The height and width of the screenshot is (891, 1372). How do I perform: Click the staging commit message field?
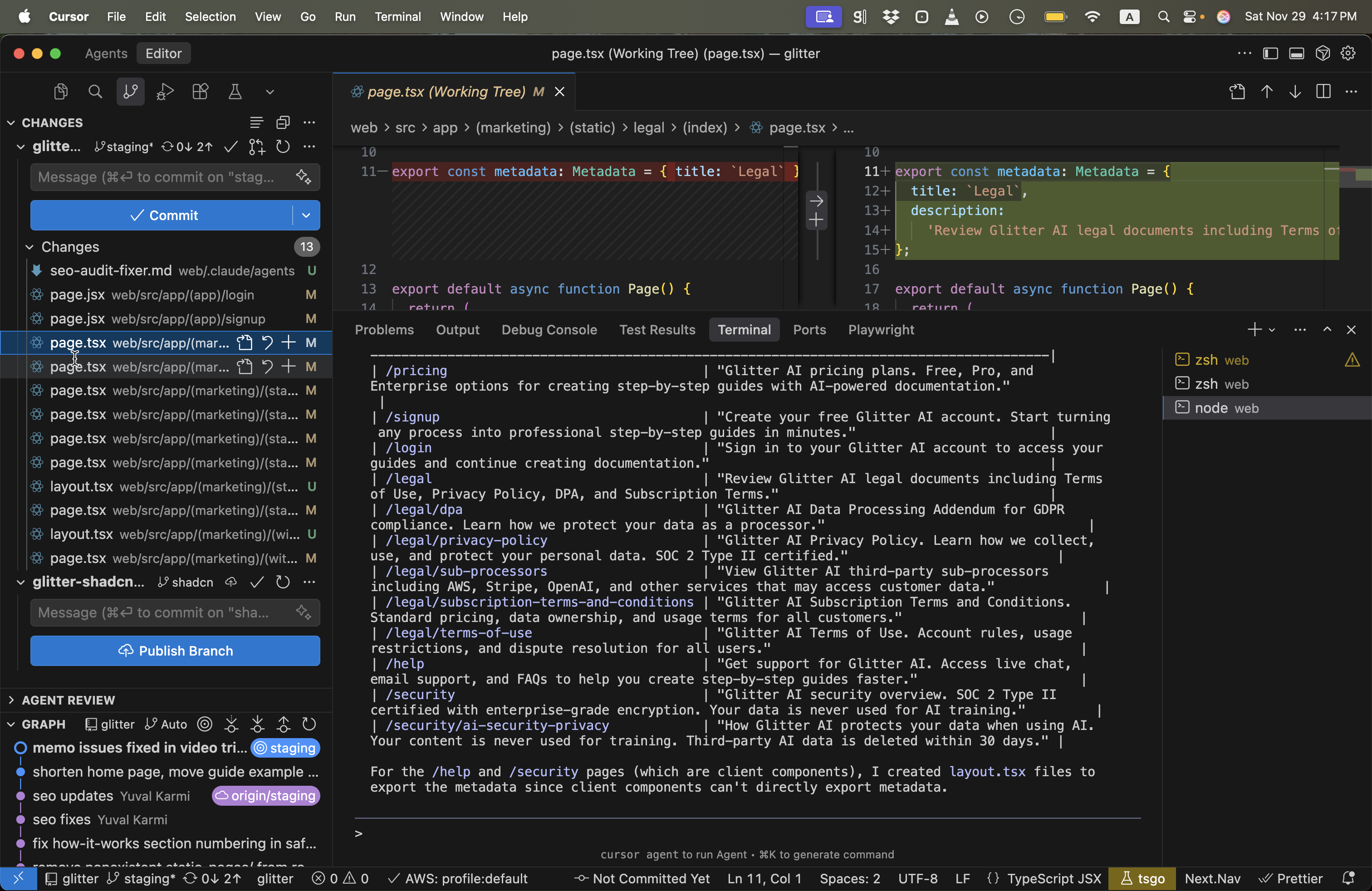point(162,177)
